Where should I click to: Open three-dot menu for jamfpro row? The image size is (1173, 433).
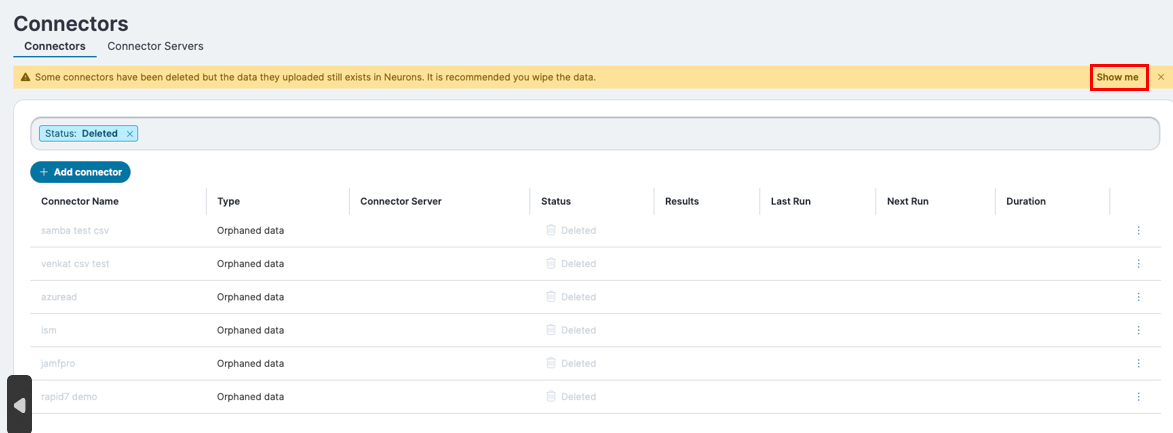[1138, 363]
